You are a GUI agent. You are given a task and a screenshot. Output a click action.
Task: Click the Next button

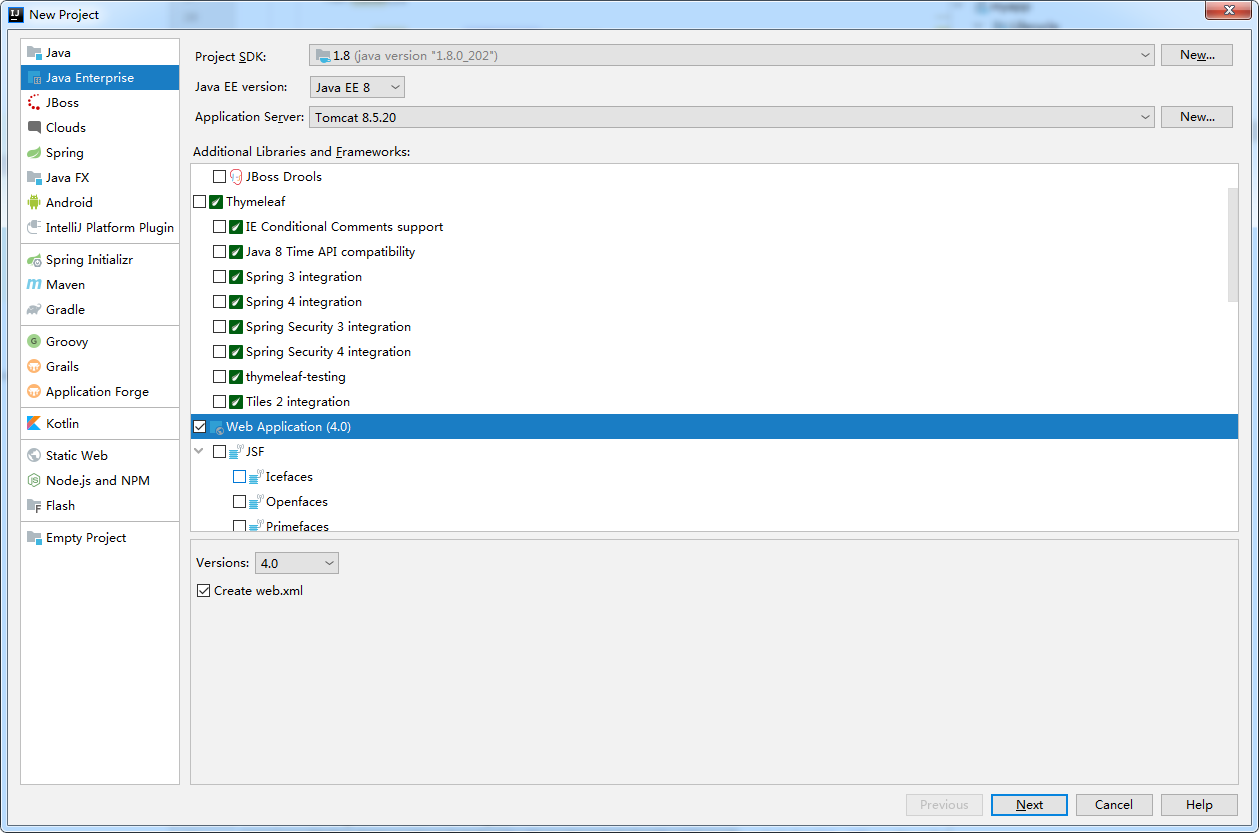[x=1029, y=804]
